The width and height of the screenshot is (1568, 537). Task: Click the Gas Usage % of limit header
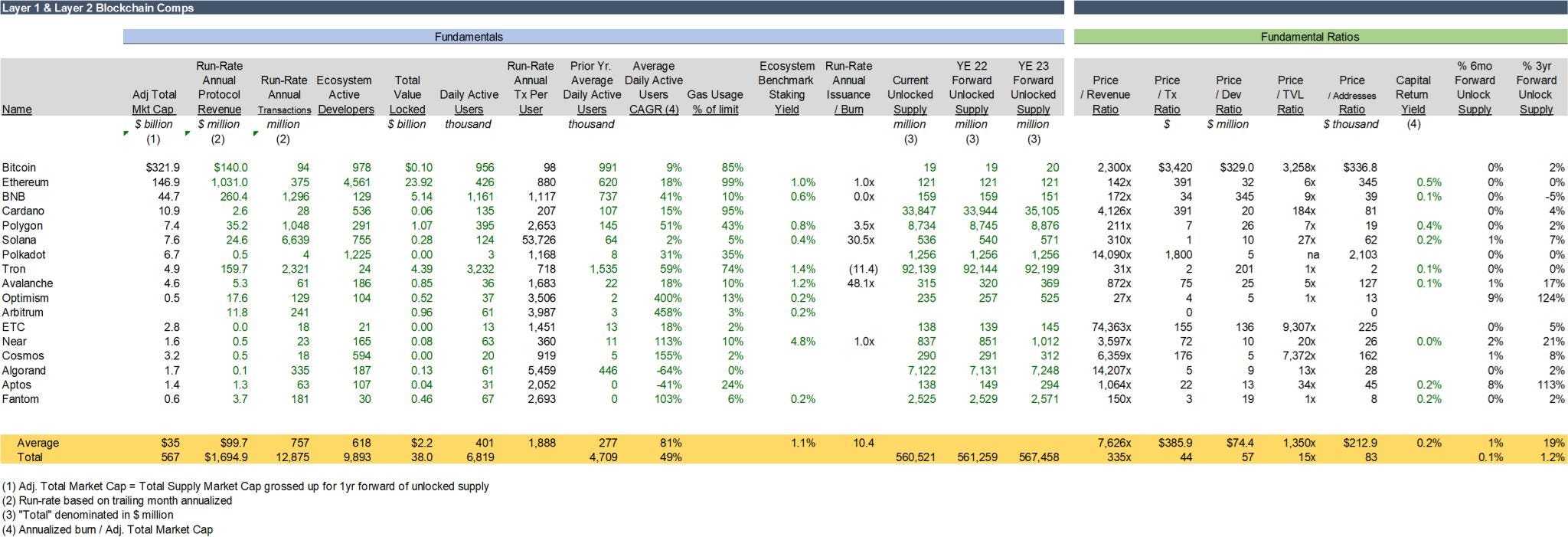click(715, 102)
